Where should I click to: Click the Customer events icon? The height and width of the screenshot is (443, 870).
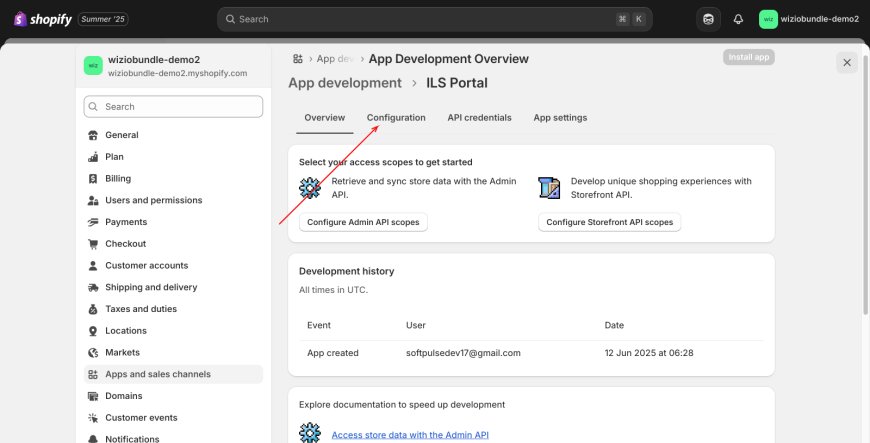(x=93, y=418)
